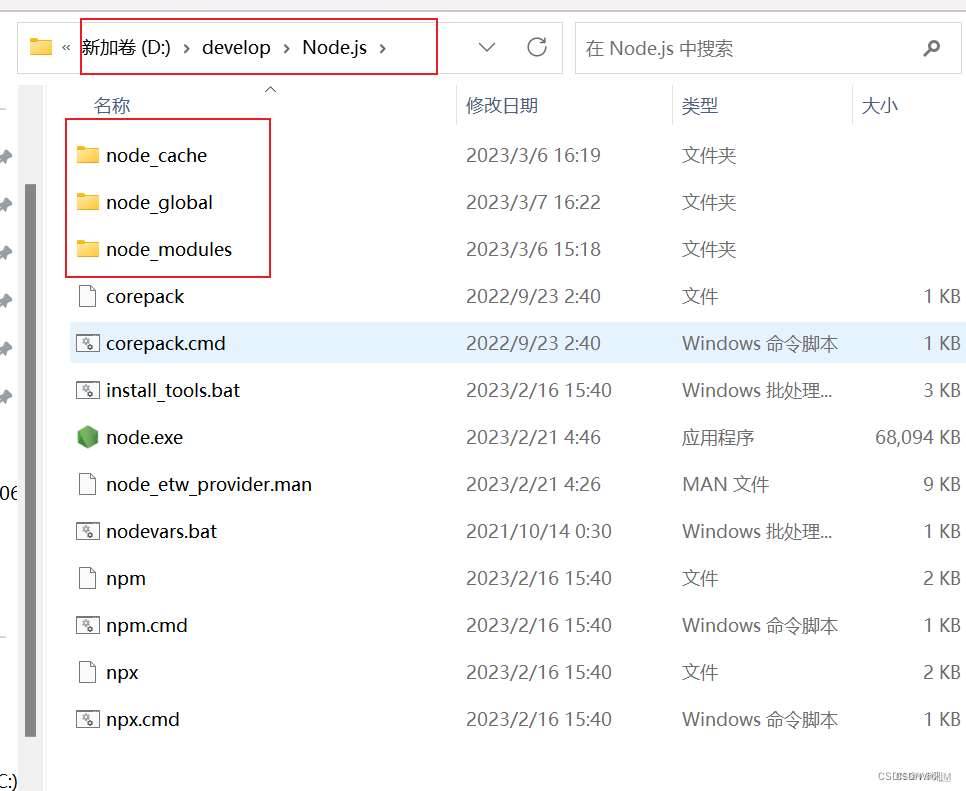Open the address bar history dropdown
The height and width of the screenshot is (791, 966).
click(487, 47)
